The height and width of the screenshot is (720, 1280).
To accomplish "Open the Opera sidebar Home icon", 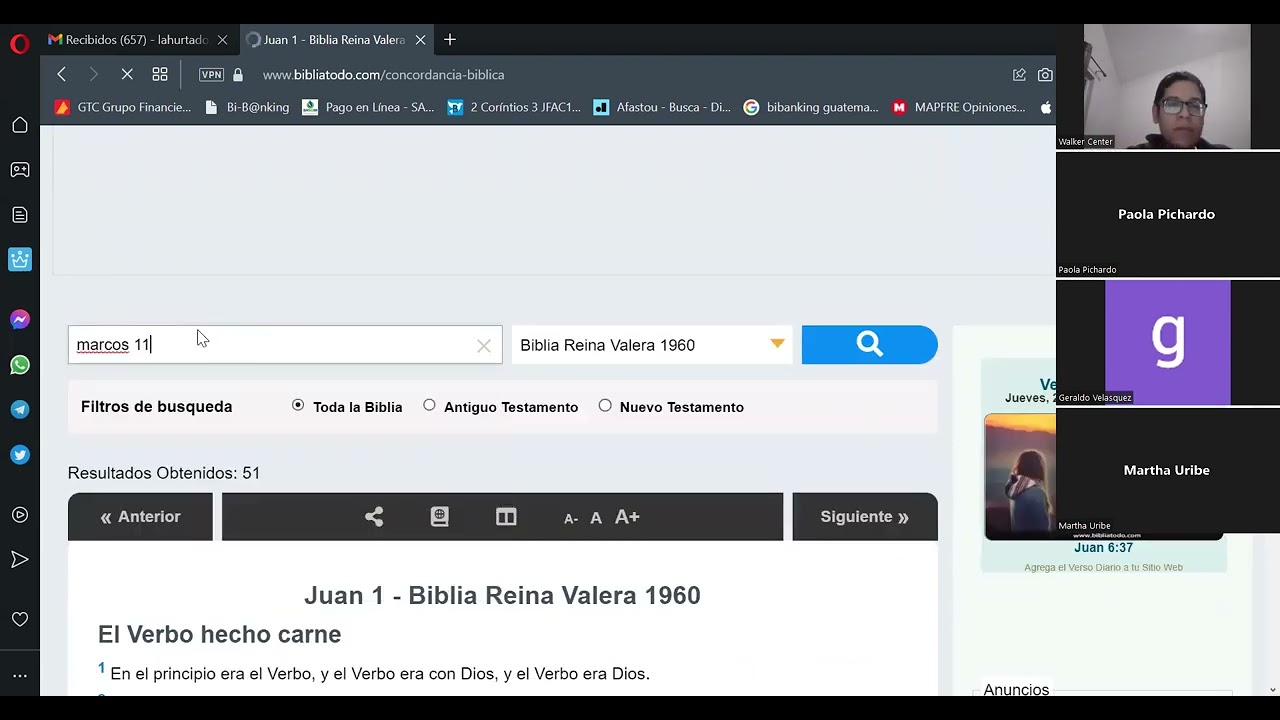I will [x=20, y=125].
